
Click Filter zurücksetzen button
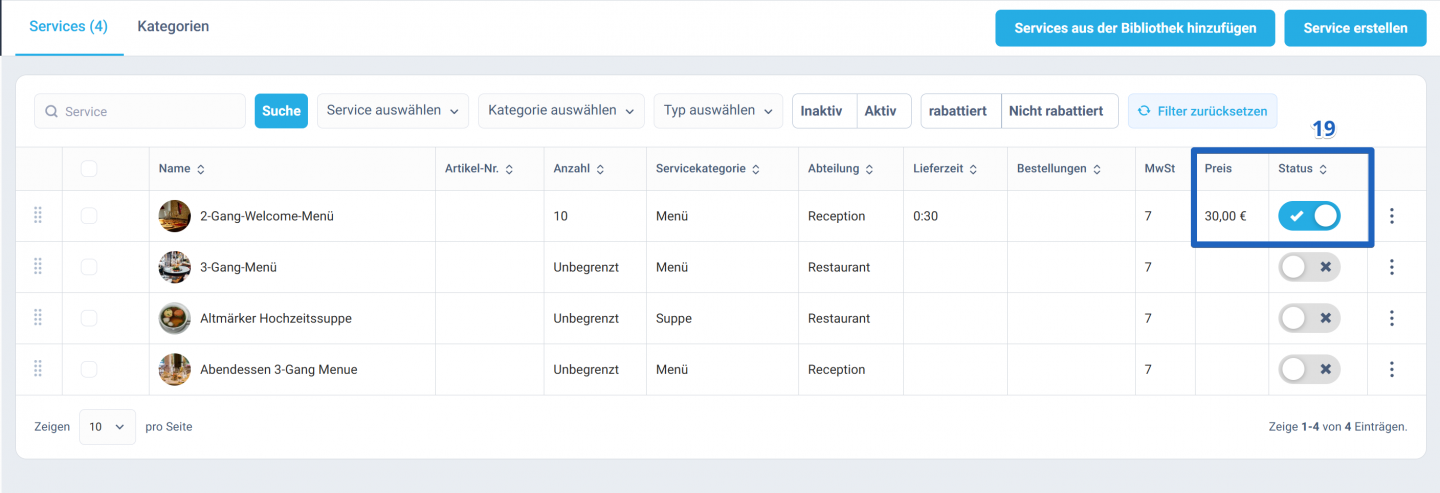click(x=1202, y=111)
